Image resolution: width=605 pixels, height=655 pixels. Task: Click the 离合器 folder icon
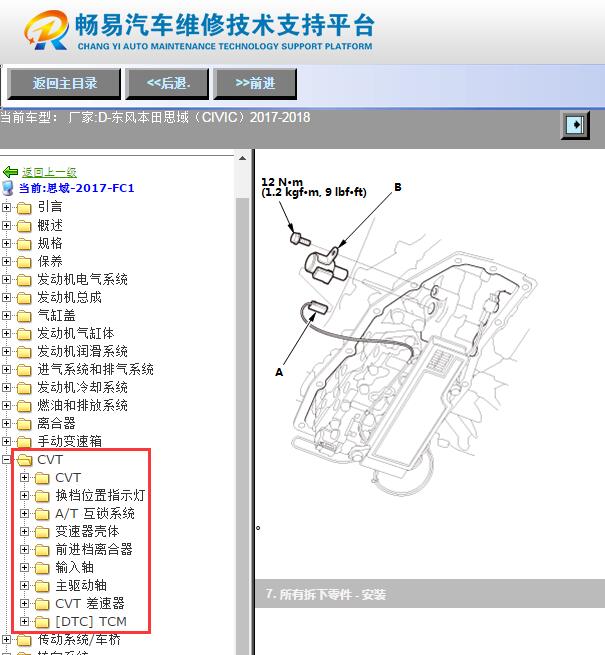tap(24, 424)
